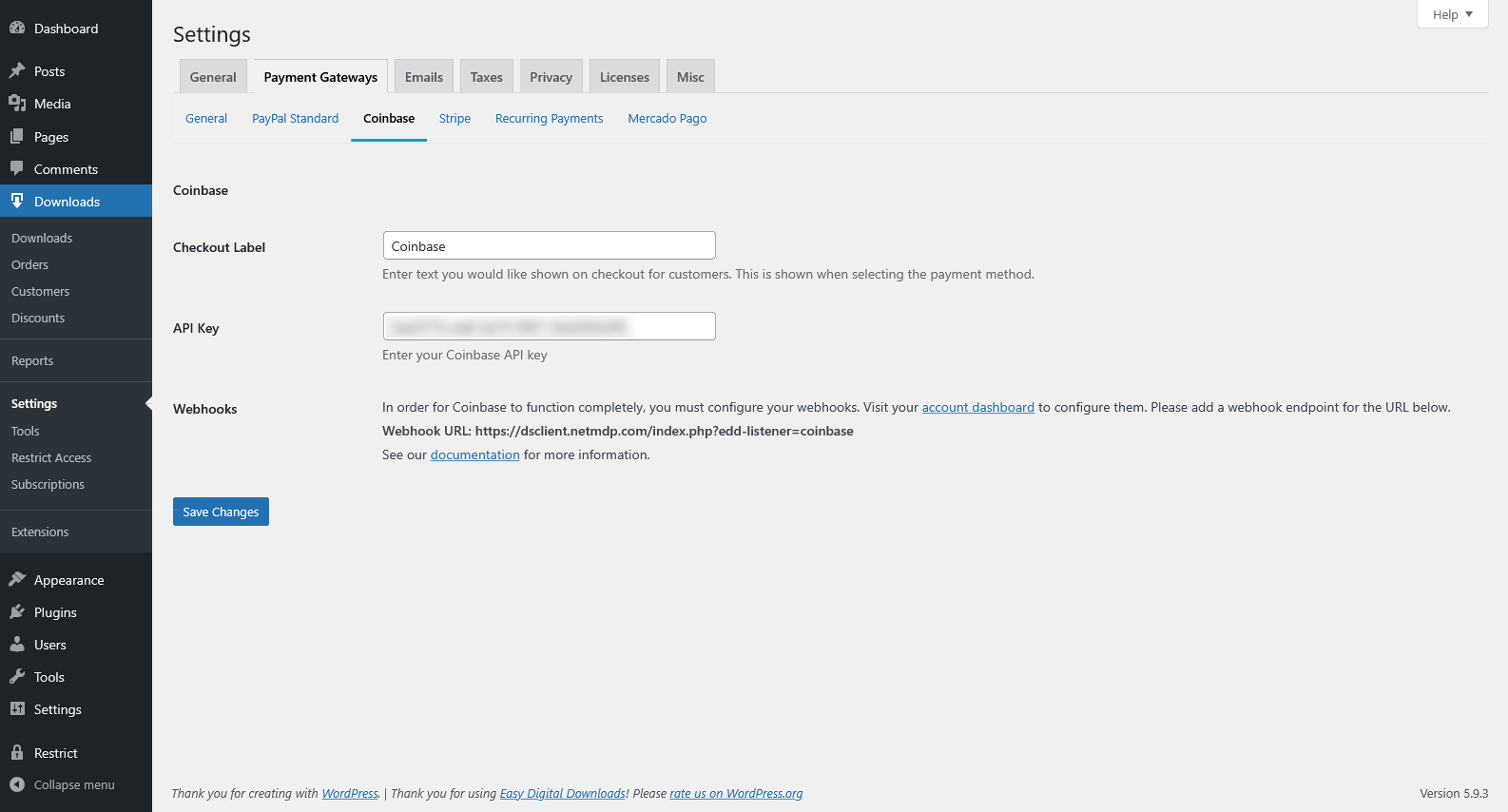
Task: Click rate us on WordPress.org link
Action: tap(736, 793)
